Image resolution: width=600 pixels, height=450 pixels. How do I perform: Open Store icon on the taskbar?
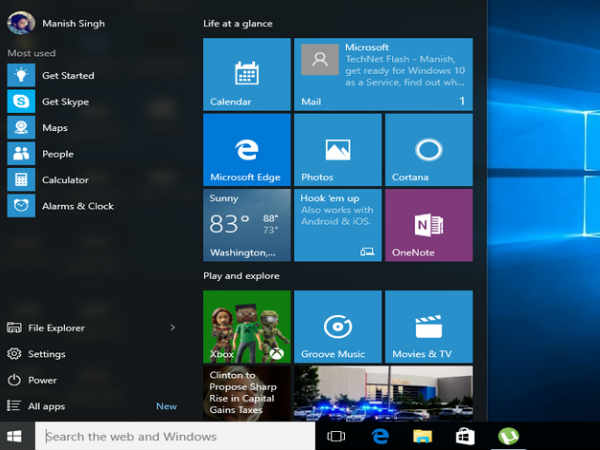tap(465, 436)
